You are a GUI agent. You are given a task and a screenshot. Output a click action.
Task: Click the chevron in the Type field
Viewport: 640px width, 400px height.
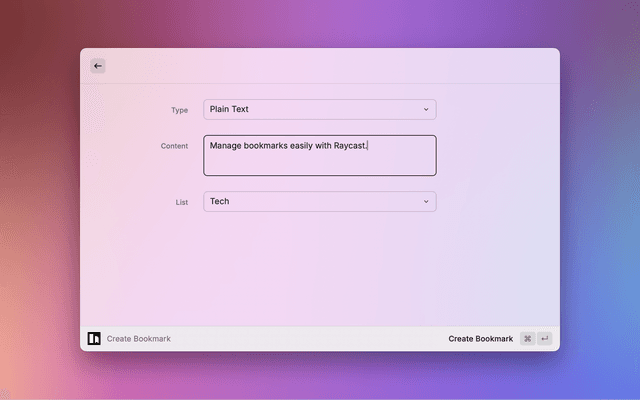425,110
